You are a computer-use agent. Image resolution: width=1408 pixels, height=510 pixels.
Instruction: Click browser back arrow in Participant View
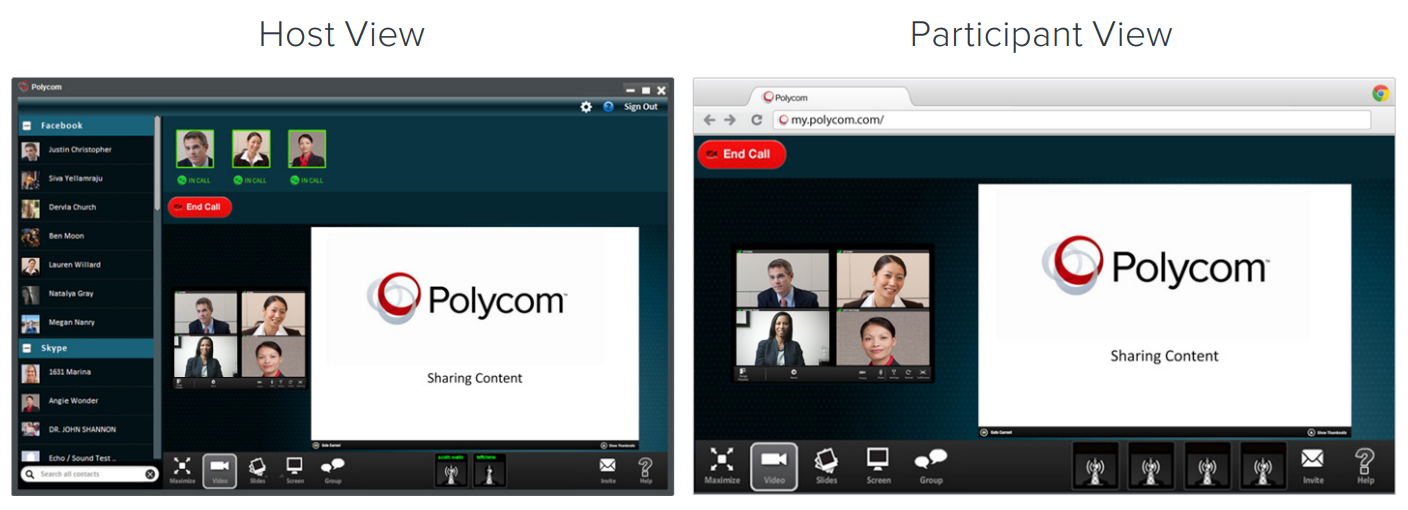710,119
